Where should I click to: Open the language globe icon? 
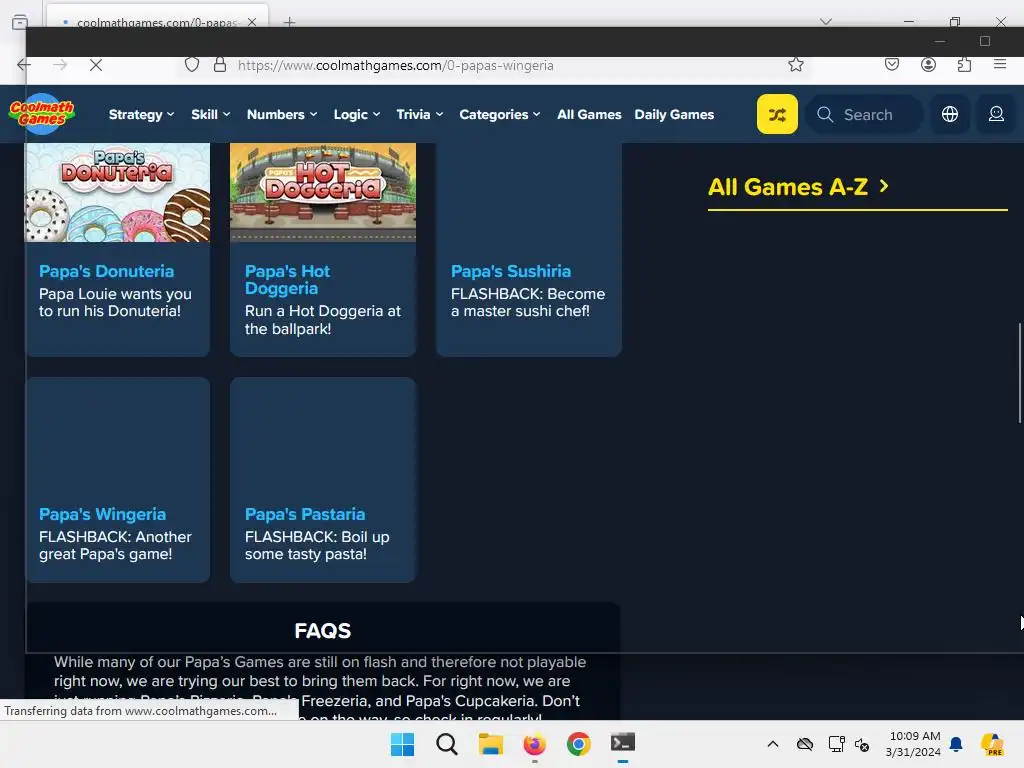click(950, 114)
